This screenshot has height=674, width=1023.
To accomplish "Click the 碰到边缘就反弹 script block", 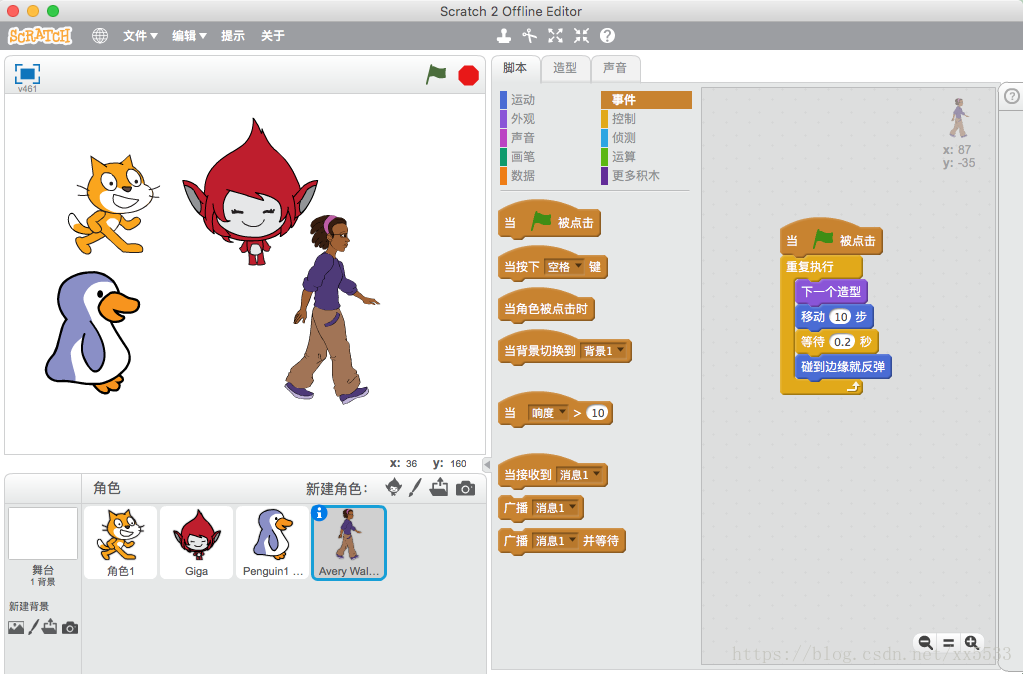I will (843, 367).
